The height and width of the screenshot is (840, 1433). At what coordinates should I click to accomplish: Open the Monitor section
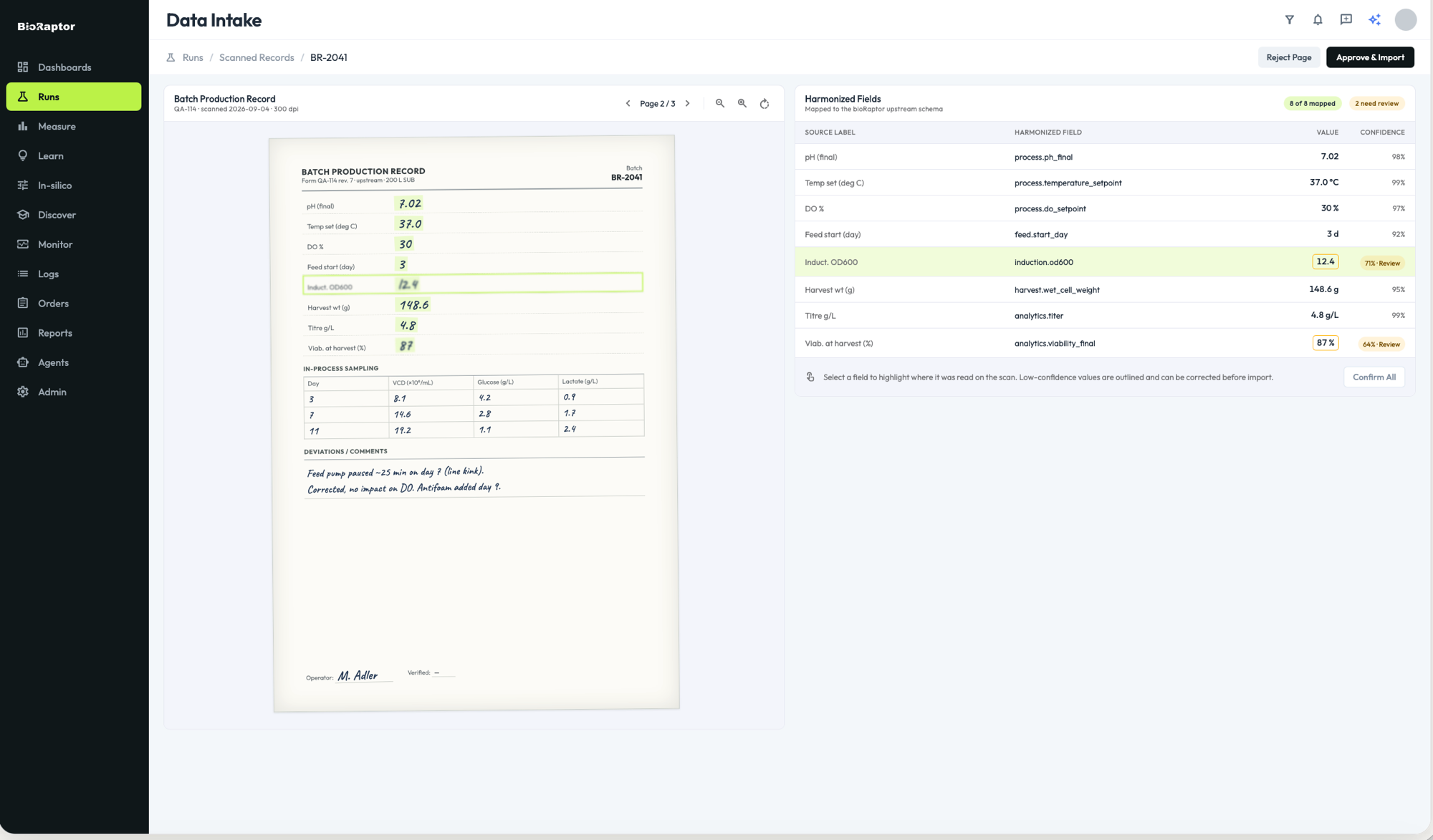(74, 244)
